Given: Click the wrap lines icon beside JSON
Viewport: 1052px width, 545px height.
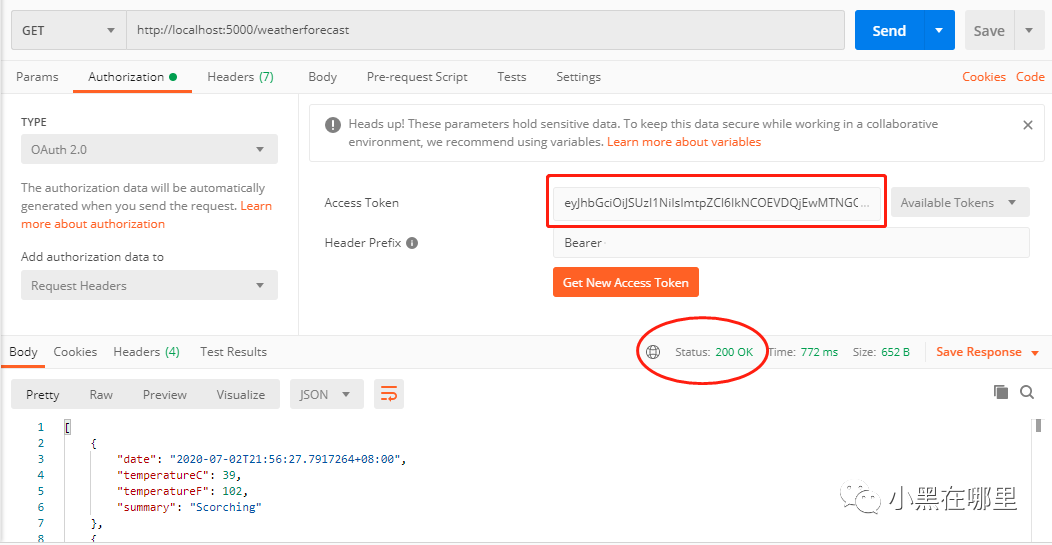Looking at the screenshot, I should click(389, 394).
